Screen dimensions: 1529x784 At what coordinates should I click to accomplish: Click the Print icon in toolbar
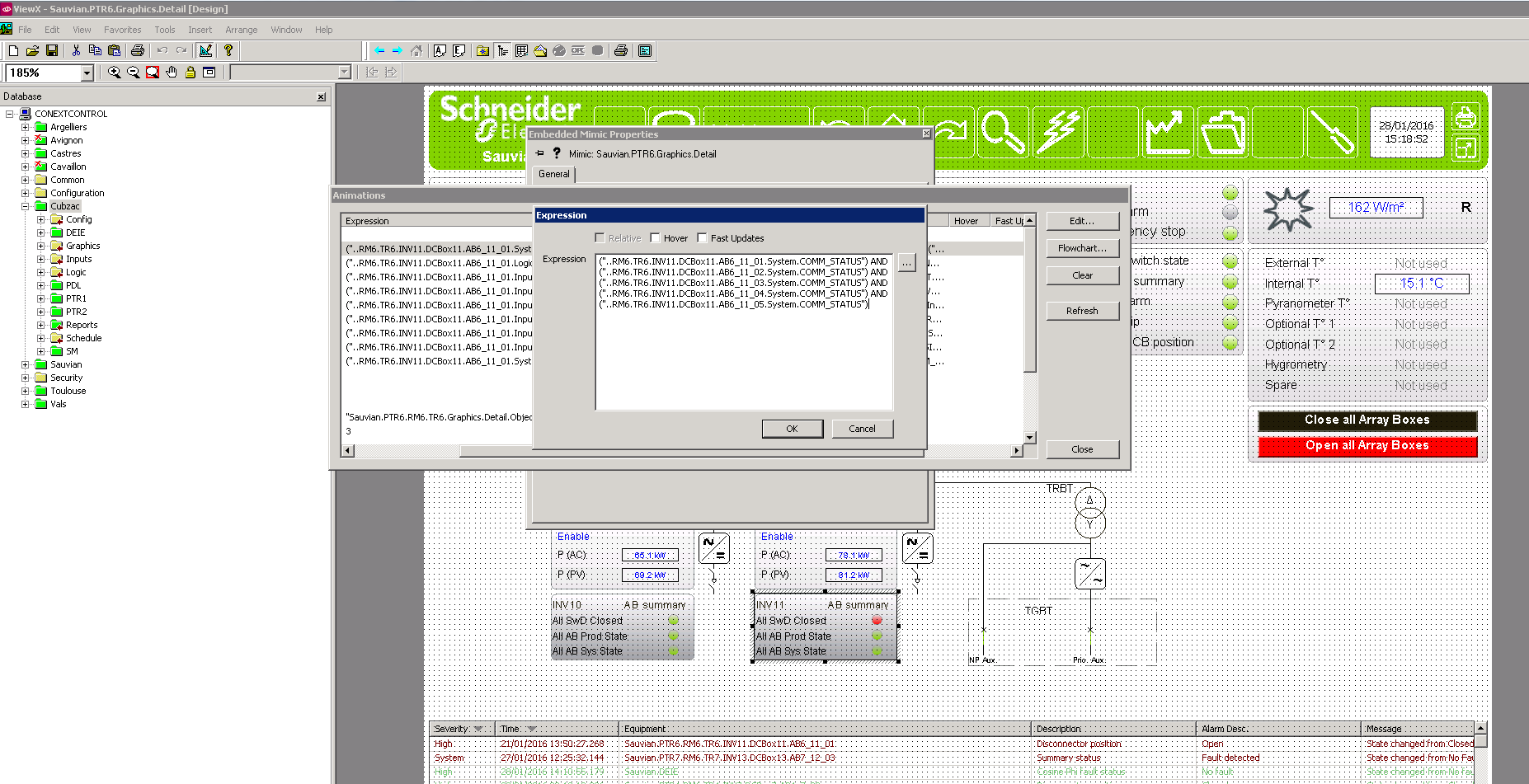pos(138,51)
